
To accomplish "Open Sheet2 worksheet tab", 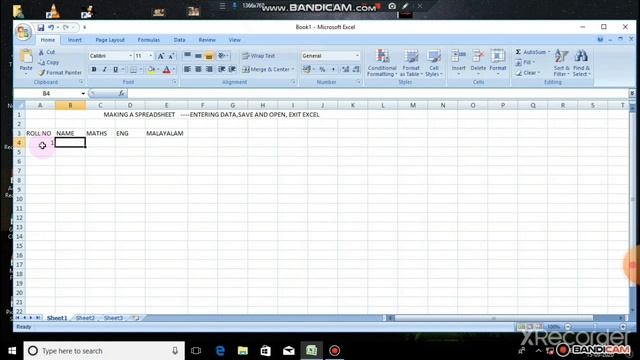I will tap(85, 318).
